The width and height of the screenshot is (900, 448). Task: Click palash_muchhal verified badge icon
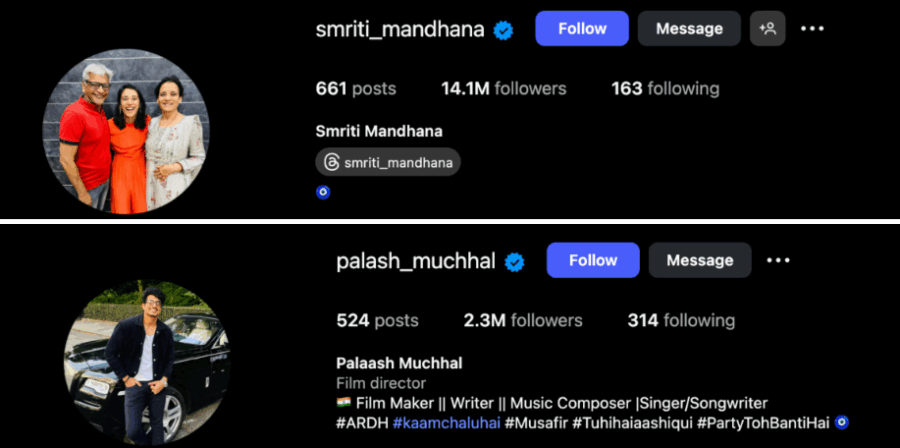pos(514,262)
